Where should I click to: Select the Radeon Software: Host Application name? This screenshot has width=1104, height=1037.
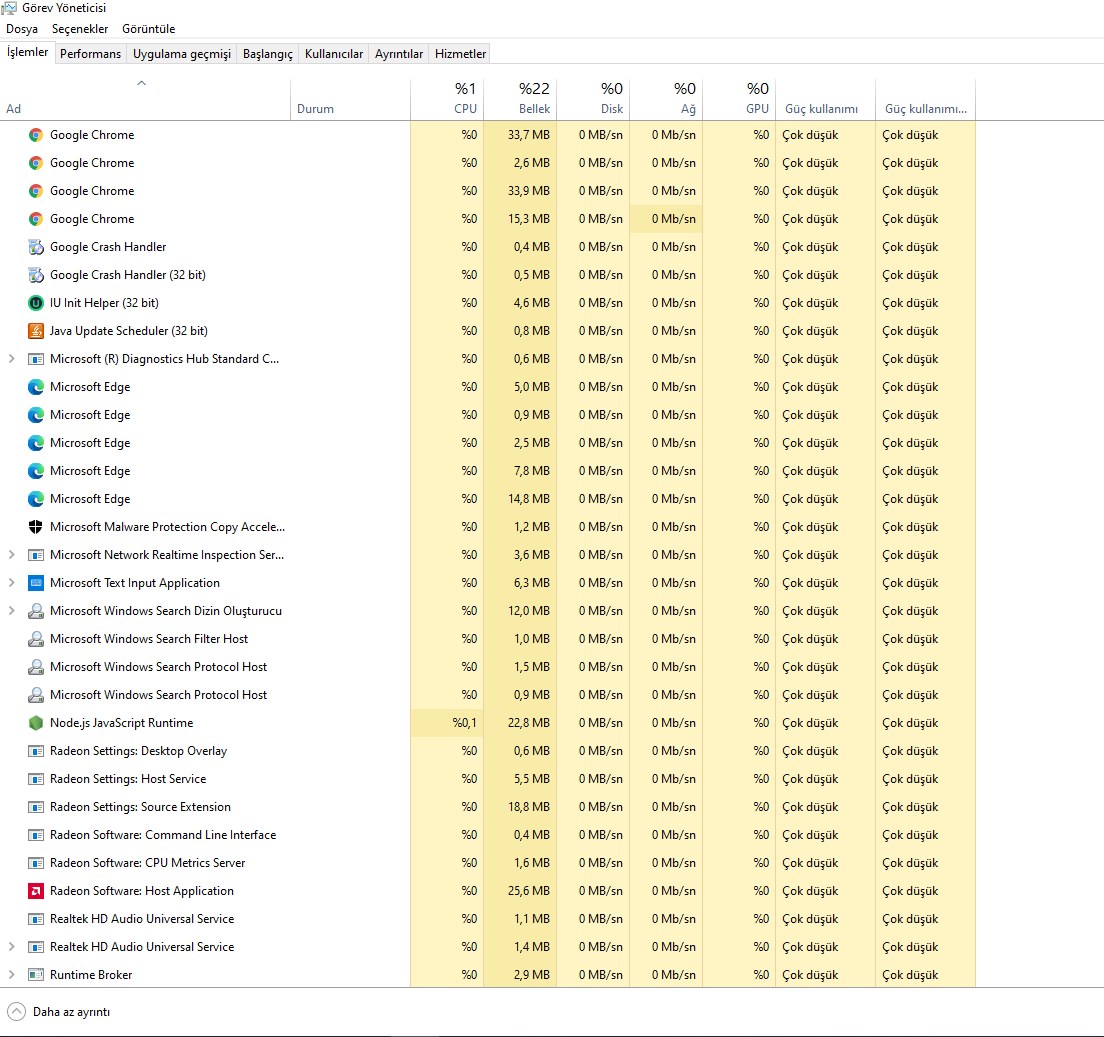[x=142, y=891]
